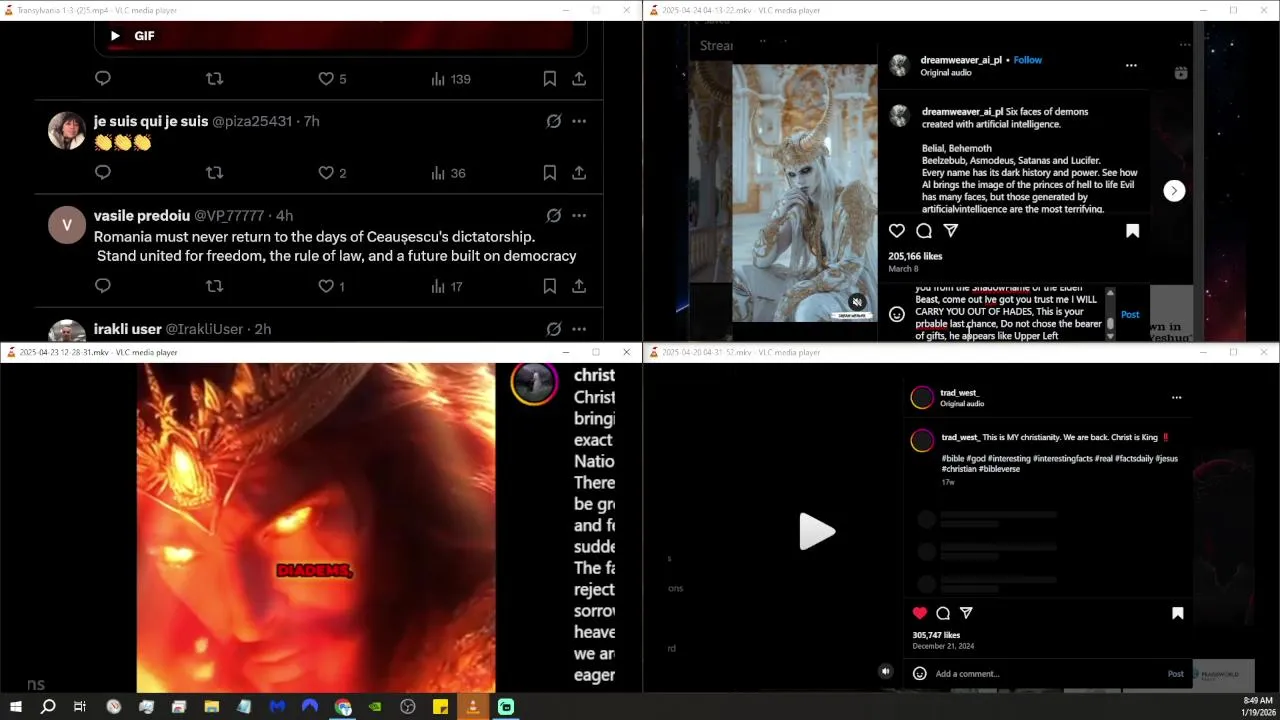
Task: Share vasile predoiu's tweet
Action: (x=579, y=286)
